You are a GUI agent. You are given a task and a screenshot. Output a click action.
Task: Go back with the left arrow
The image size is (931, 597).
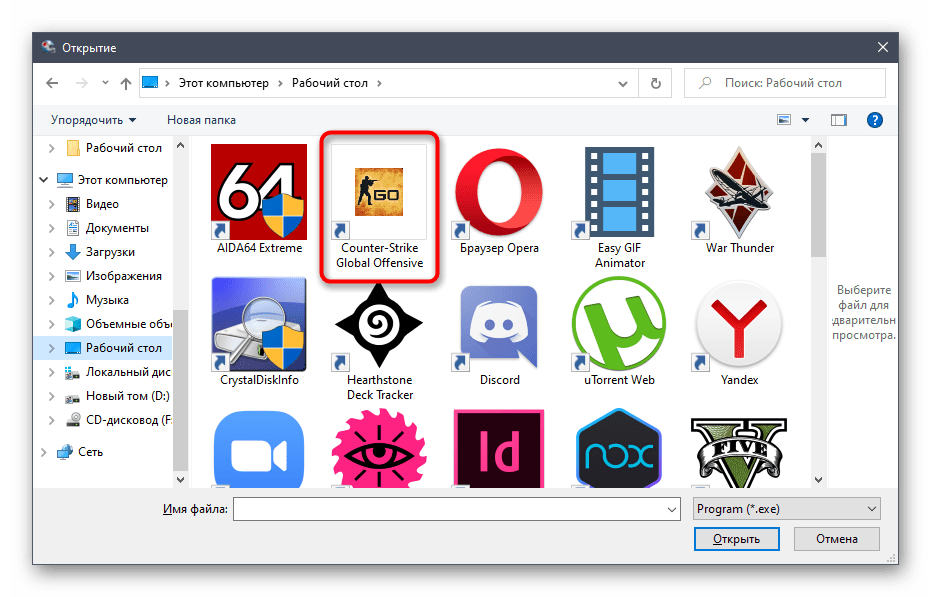[52, 83]
